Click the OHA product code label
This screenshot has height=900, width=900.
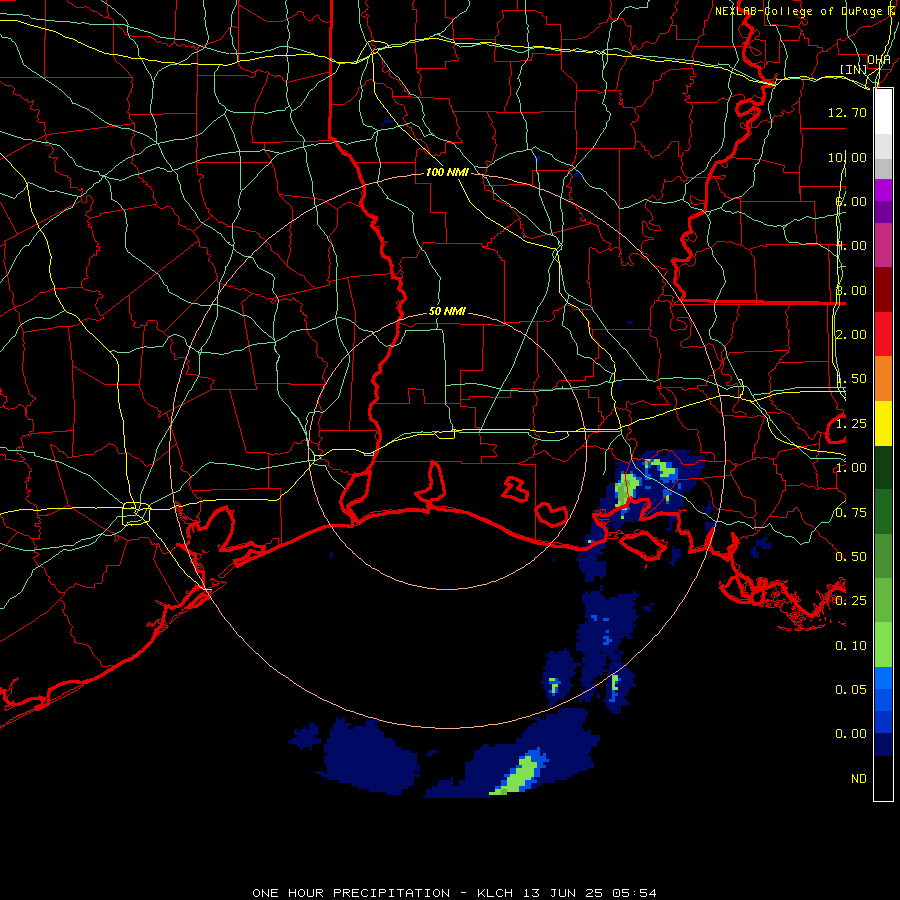(x=879, y=60)
